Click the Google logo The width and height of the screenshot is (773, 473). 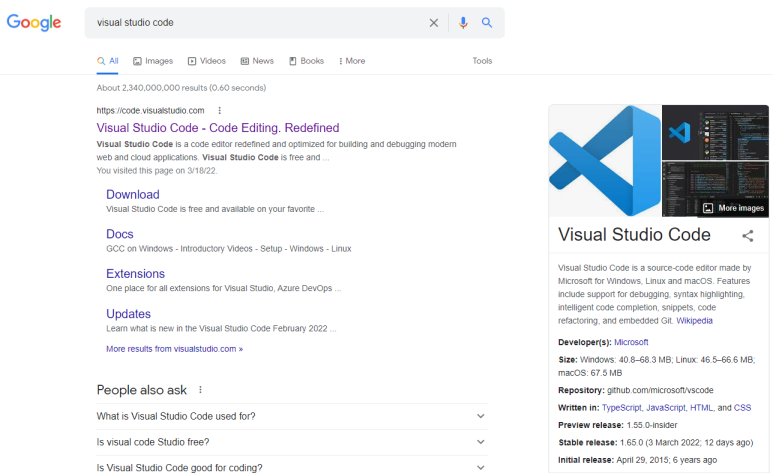(x=34, y=22)
